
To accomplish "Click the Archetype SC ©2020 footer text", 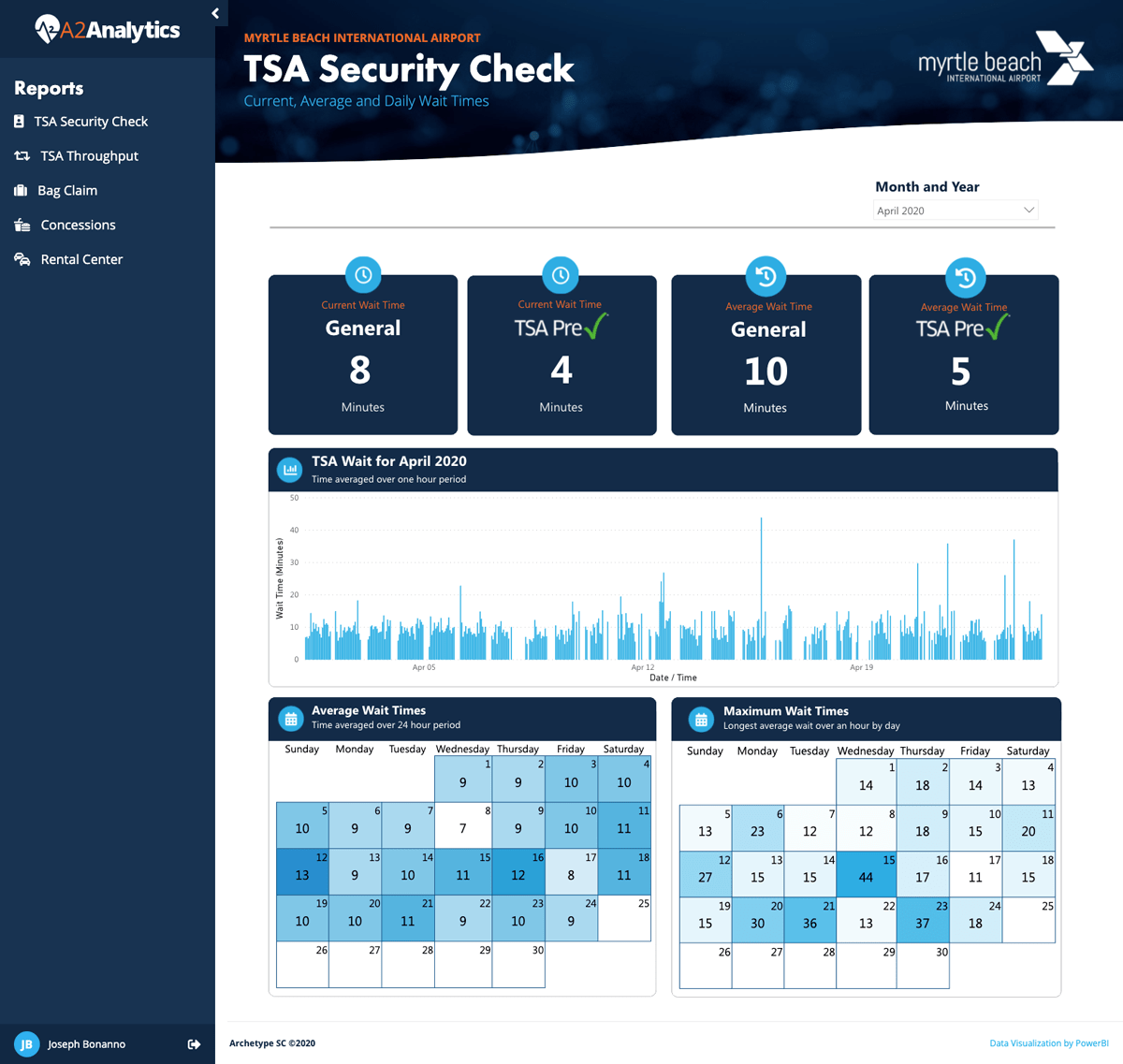I will (x=272, y=1043).
